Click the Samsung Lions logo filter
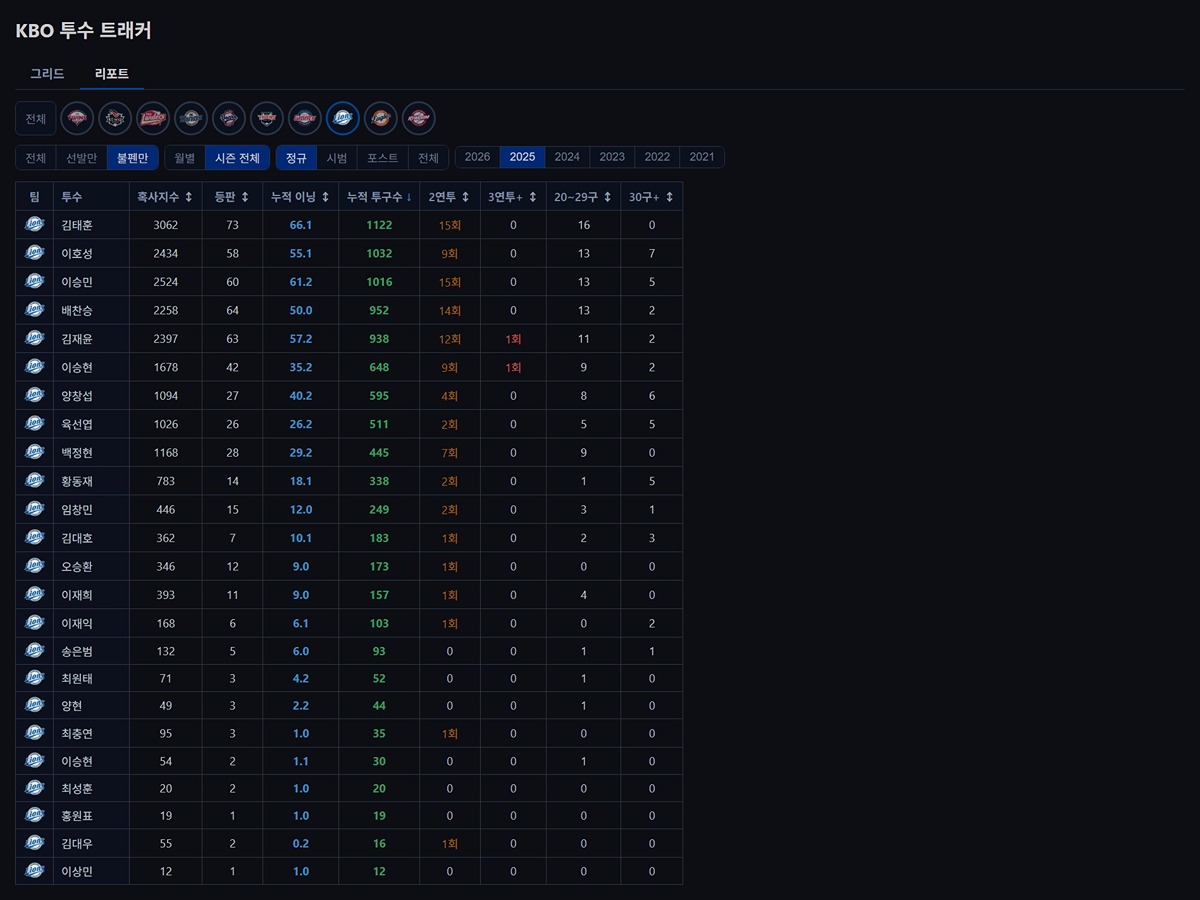Image resolution: width=1200 pixels, height=900 pixels. pos(343,118)
